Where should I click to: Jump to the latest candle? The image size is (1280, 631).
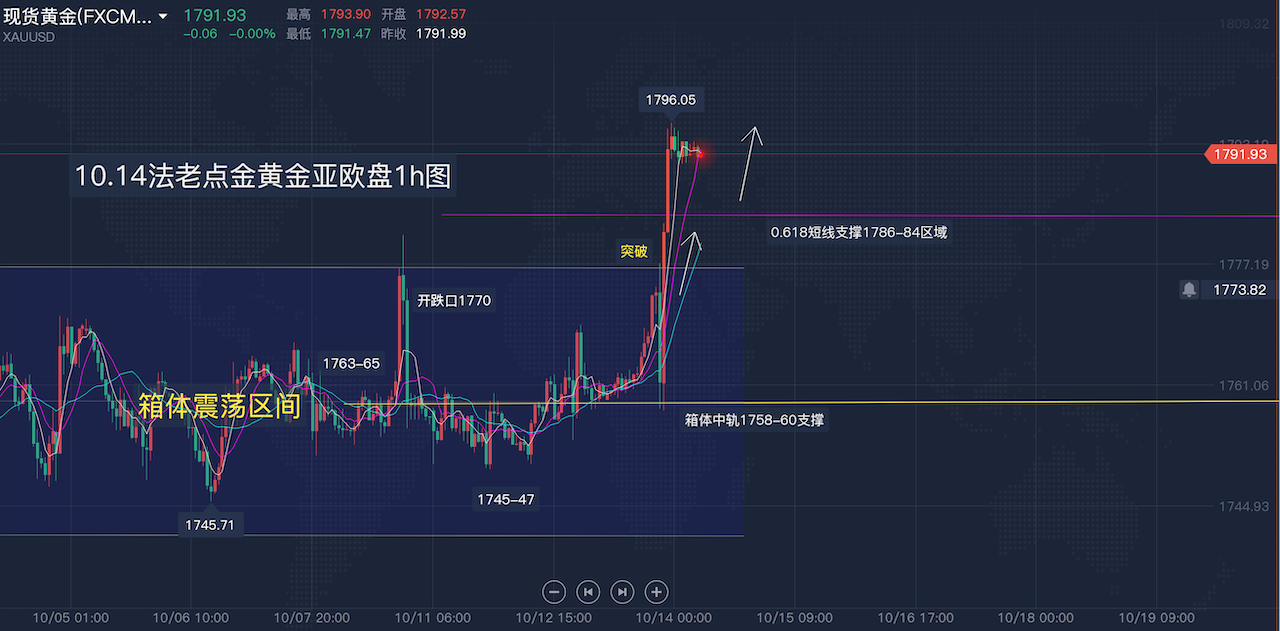622,592
